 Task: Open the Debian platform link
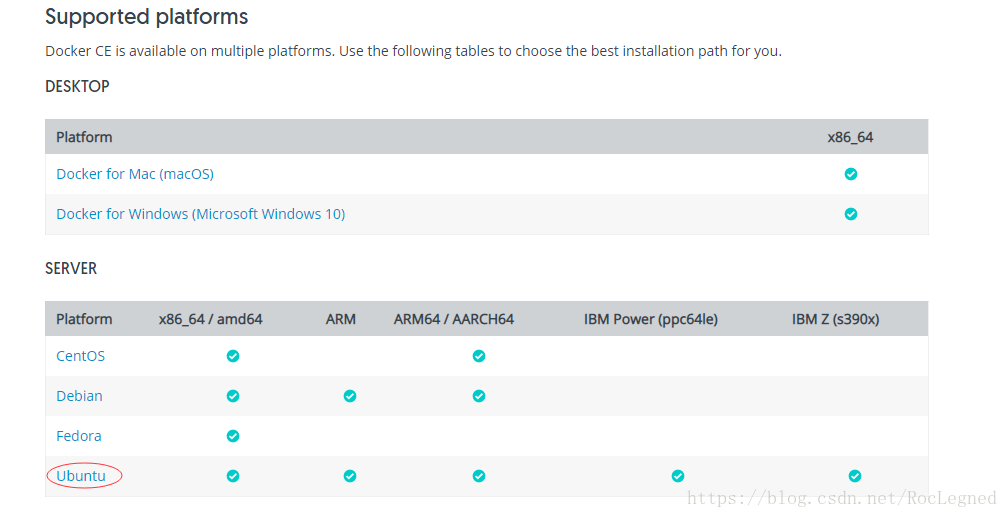tap(79, 396)
